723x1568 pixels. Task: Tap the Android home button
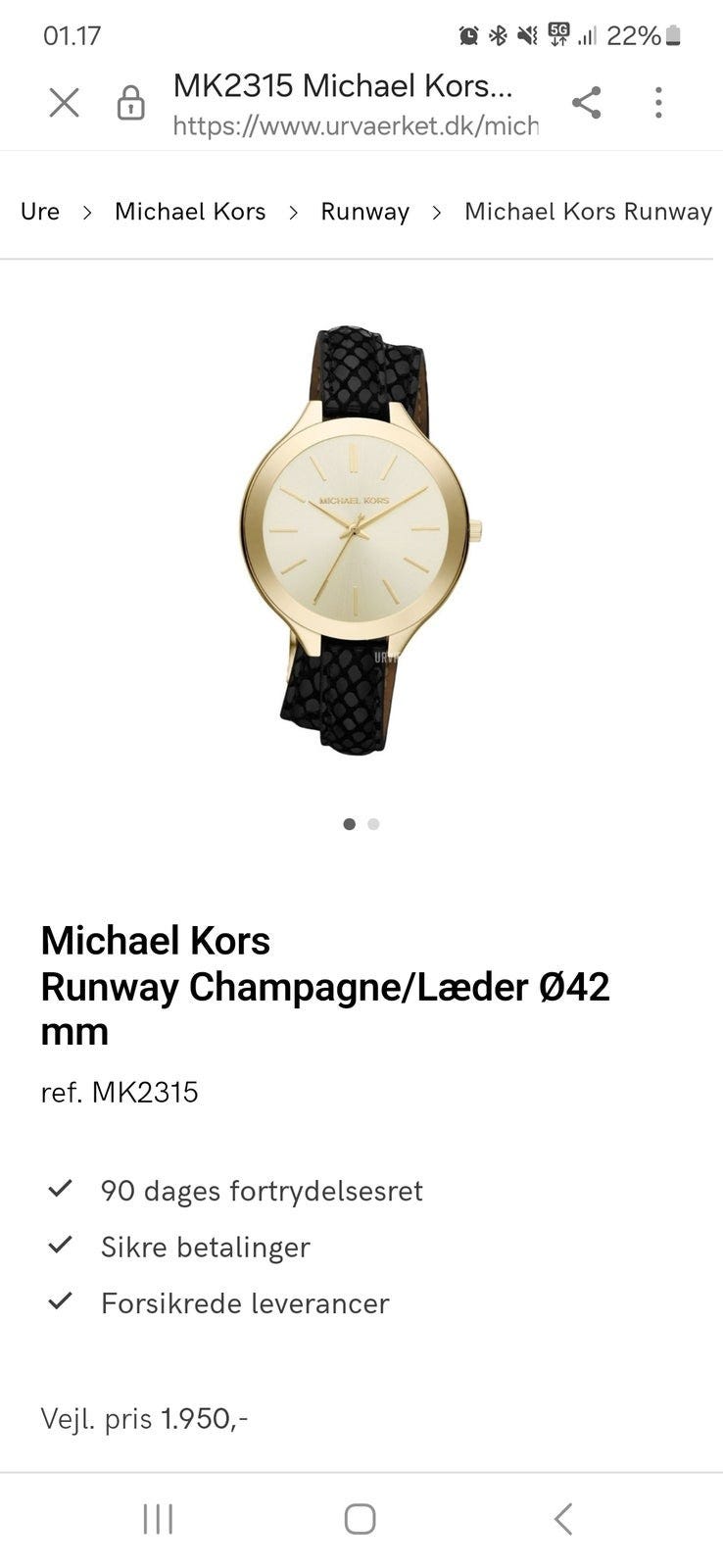pos(360,1519)
